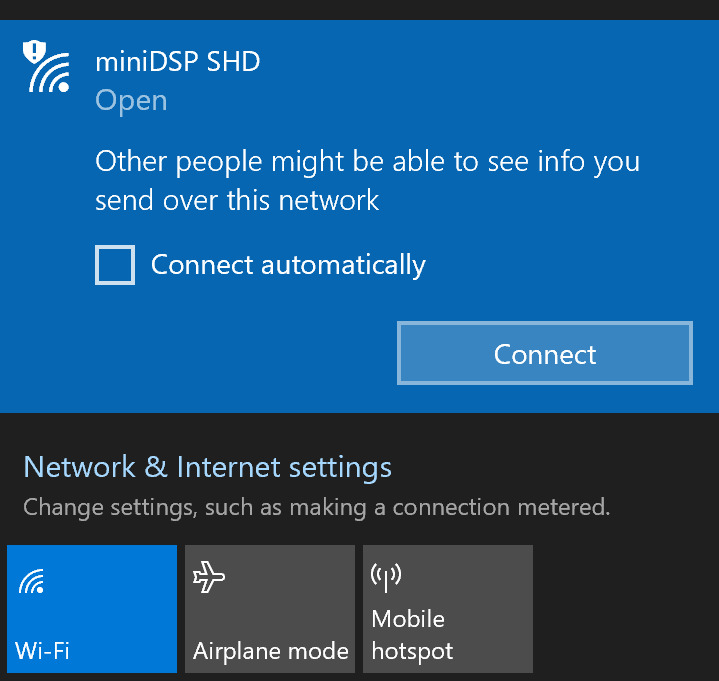Open Network & Internet settings link
This screenshot has height=681, width=719.
point(207,467)
